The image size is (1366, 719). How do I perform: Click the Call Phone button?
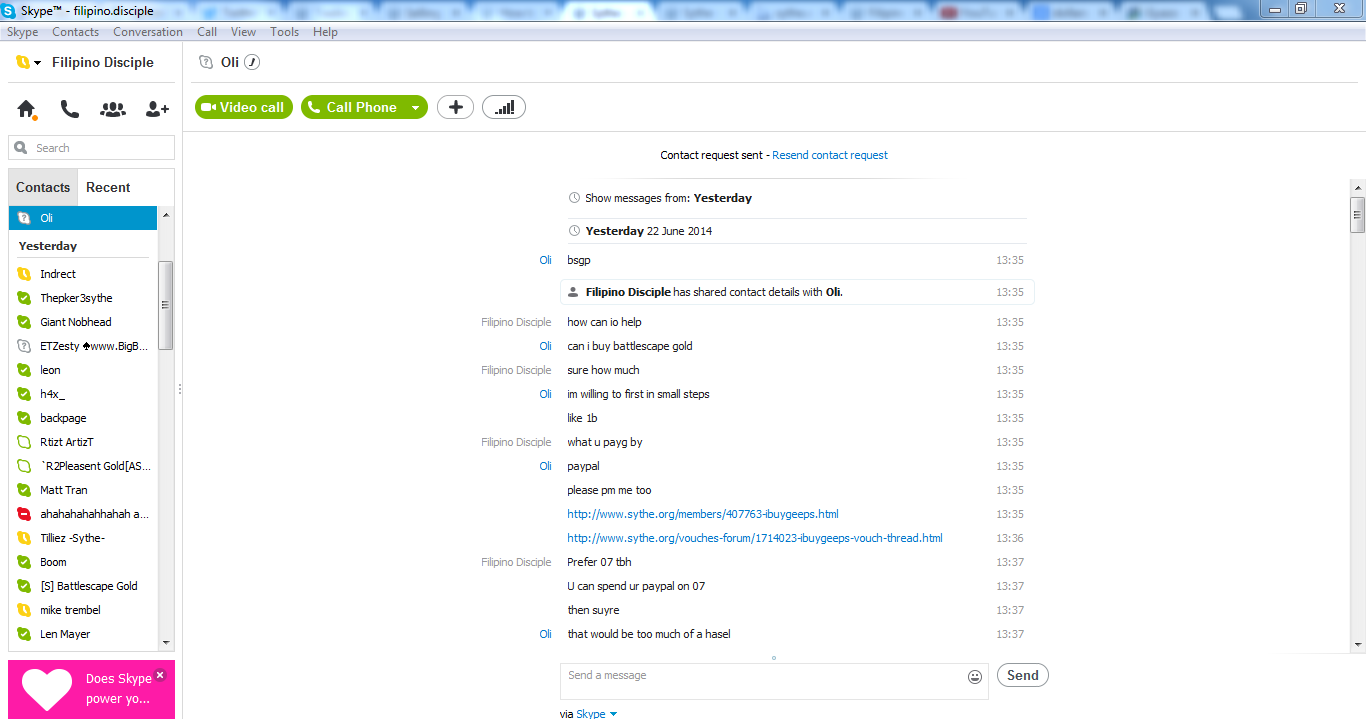[354, 107]
